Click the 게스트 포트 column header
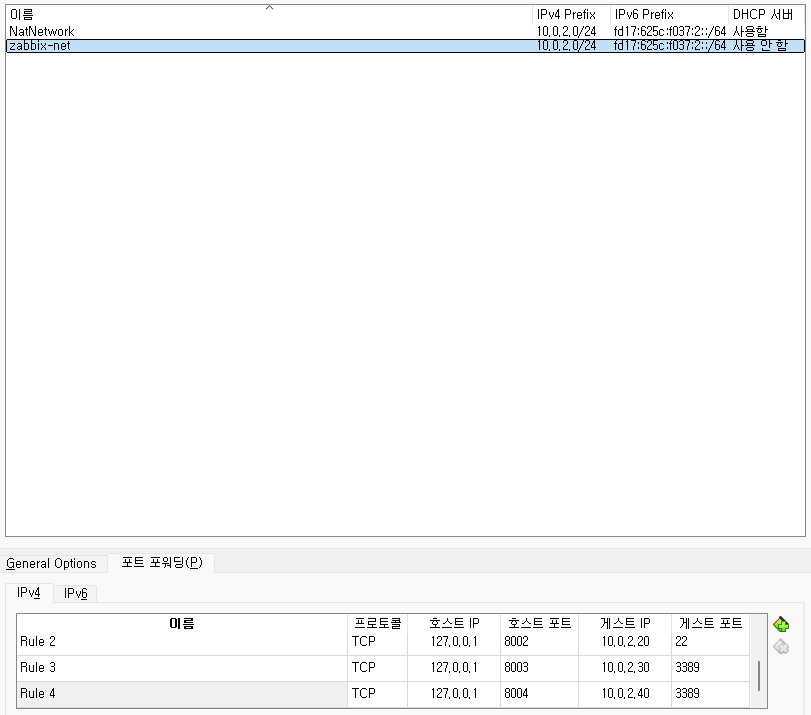Image resolution: width=811 pixels, height=715 pixels. pos(710,623)
